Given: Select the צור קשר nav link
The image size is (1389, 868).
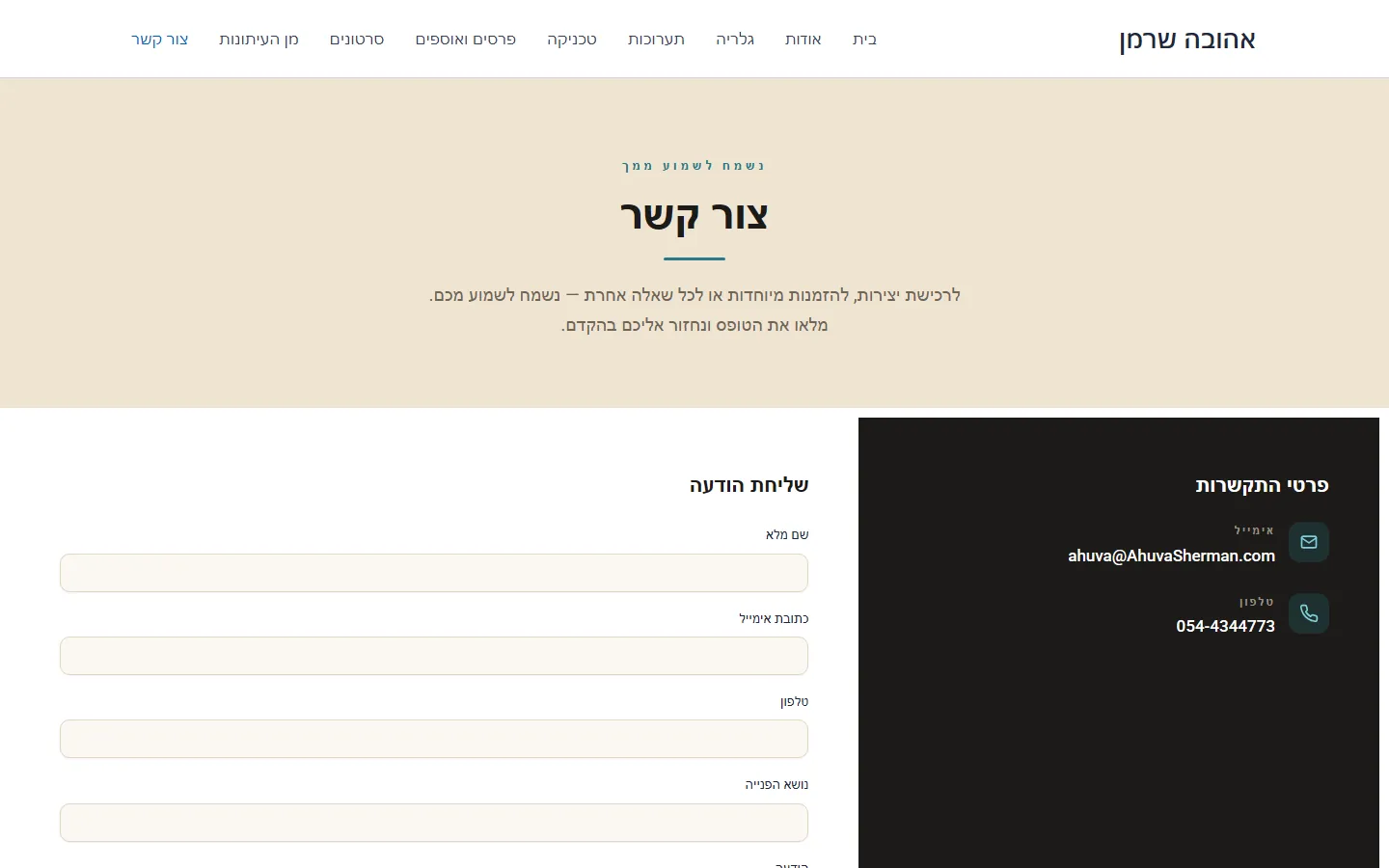Looking at the screenshot, I should pos(160,40).
